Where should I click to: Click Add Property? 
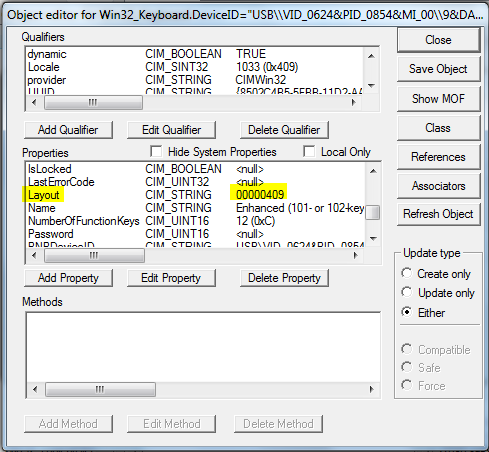(68, 278)
